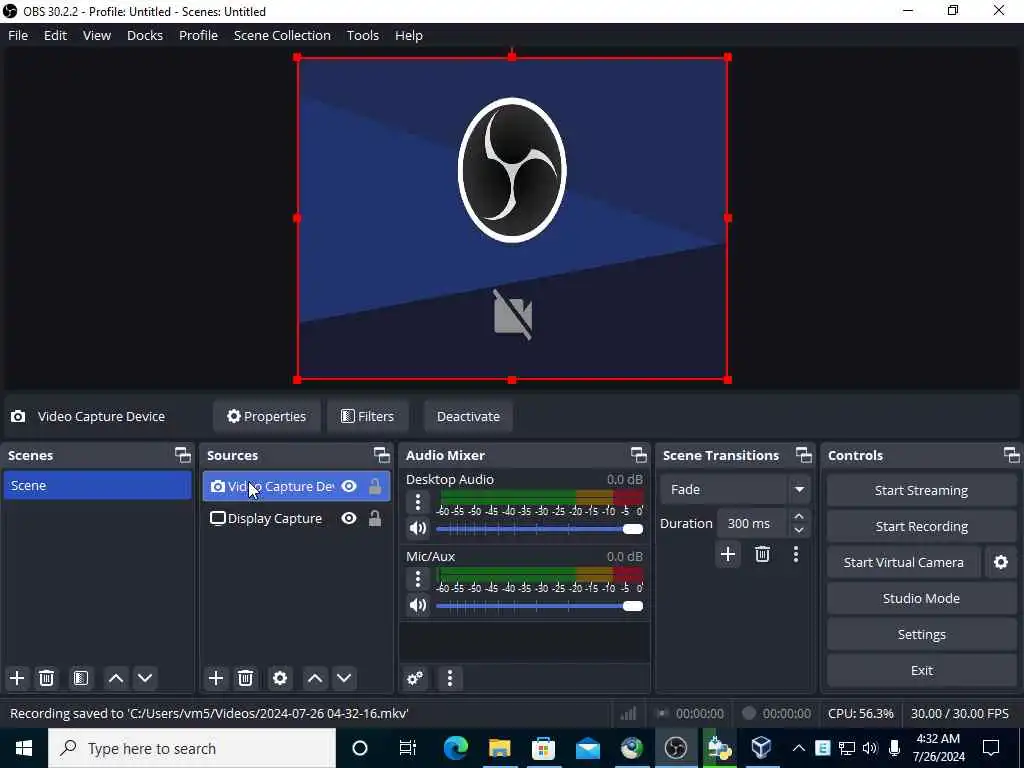Screen dimensions: 1024x768
Task: Move the scene down with the arrow in Scenes
Action: click(145, 678)
